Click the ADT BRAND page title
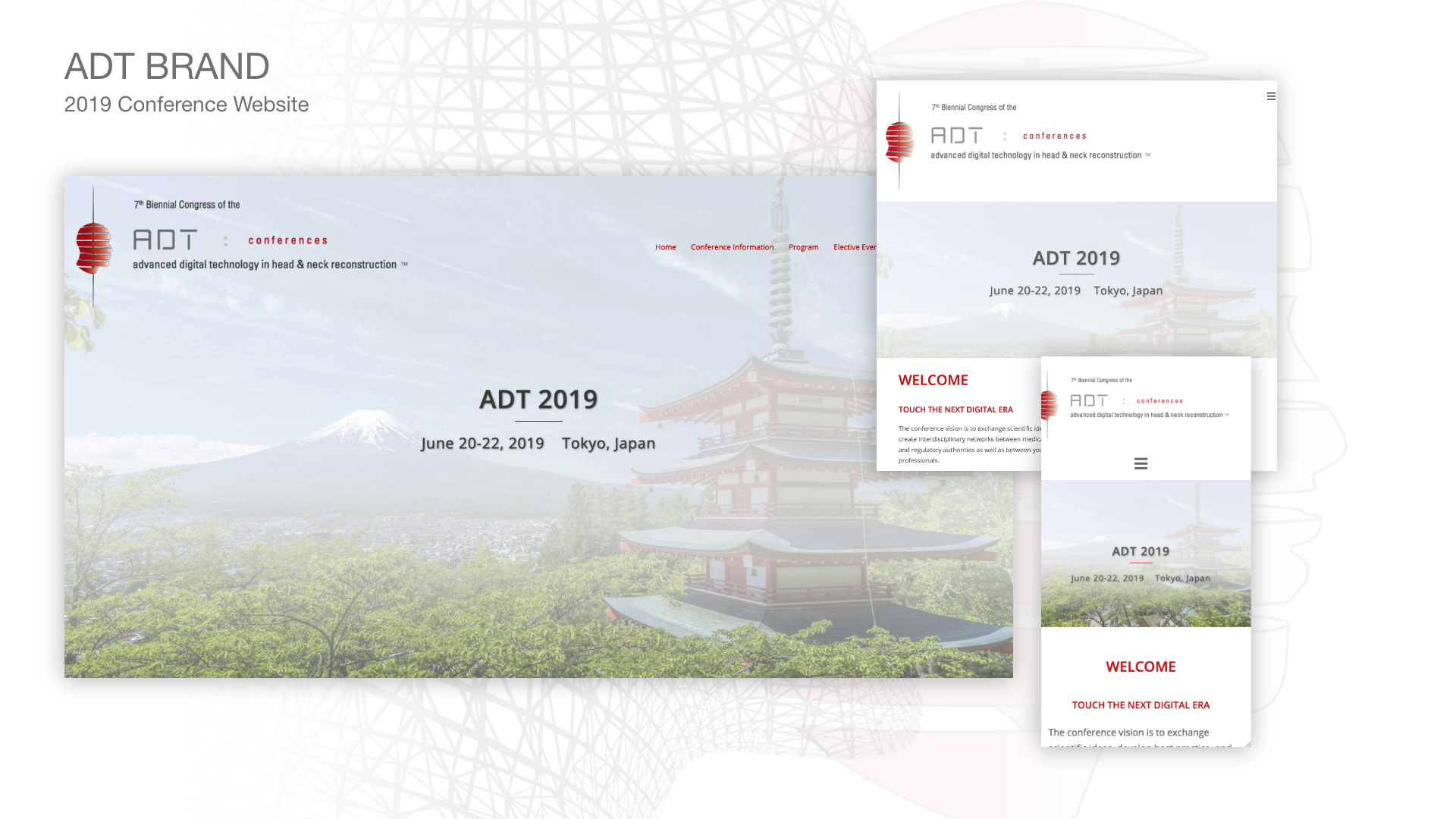This screenshot has height=819, width=1456. click(x=167, y=67)
